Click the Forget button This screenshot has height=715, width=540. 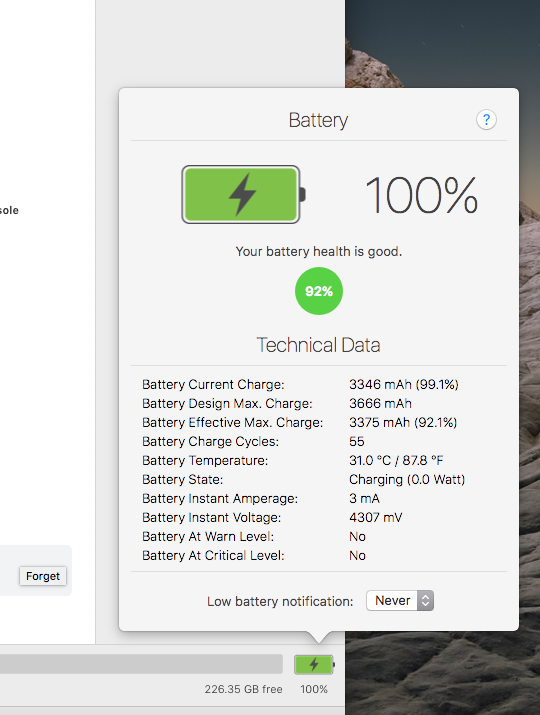tap(43, 576)
